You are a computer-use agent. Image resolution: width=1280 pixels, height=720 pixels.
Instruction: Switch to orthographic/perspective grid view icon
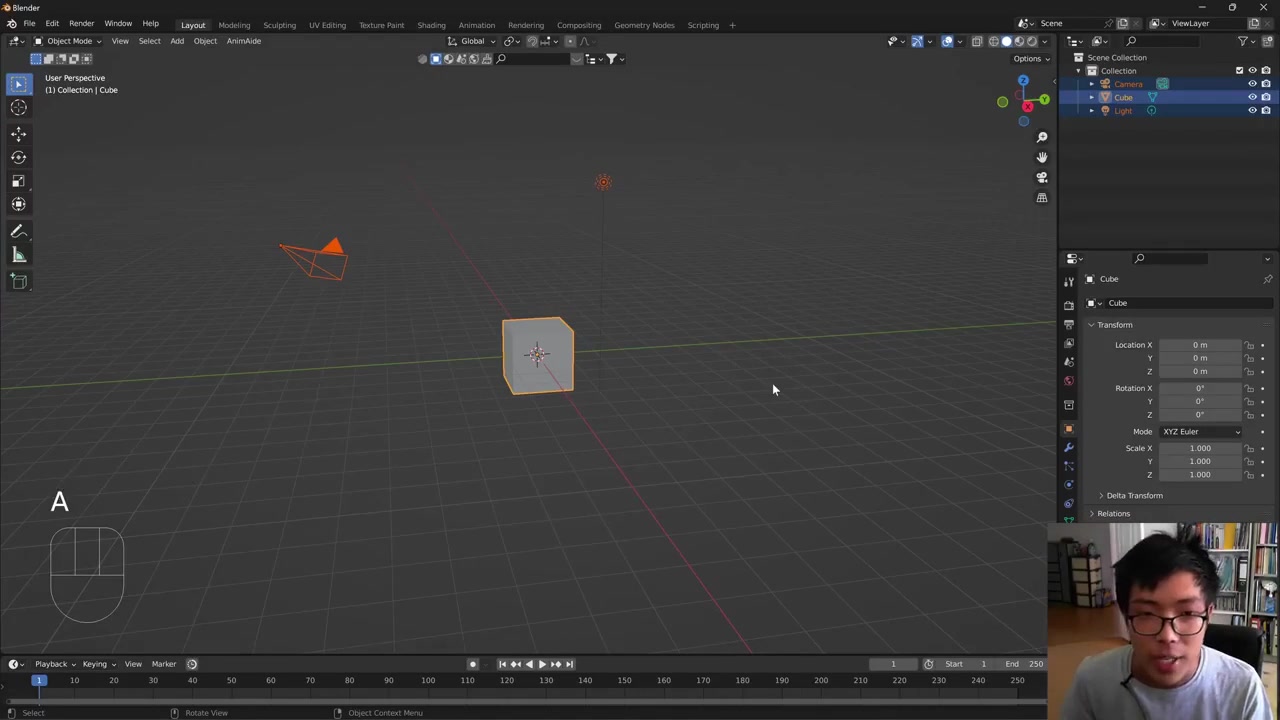[x=1041, y=198]
